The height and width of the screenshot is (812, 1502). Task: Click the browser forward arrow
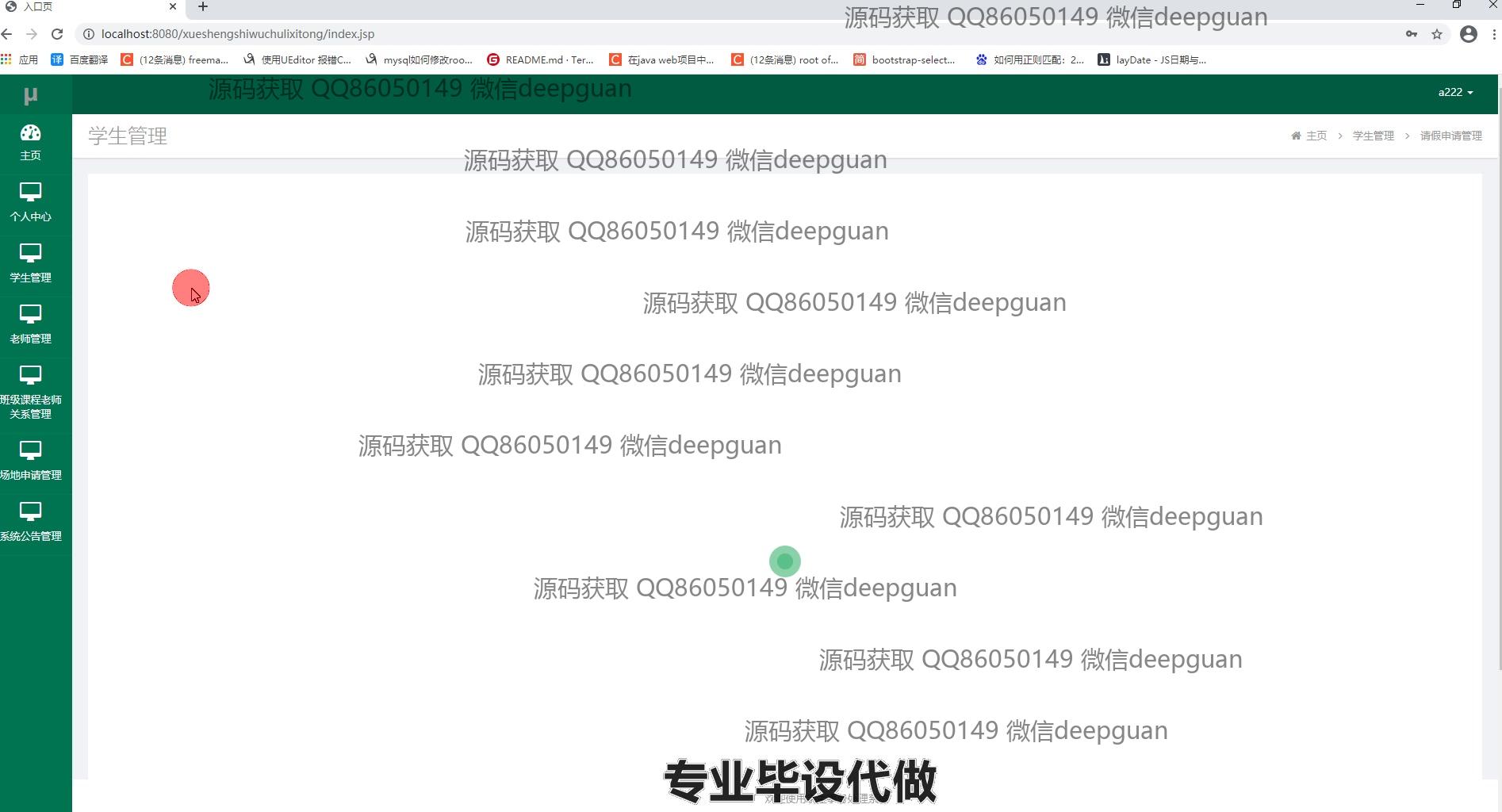click(32, 34)
